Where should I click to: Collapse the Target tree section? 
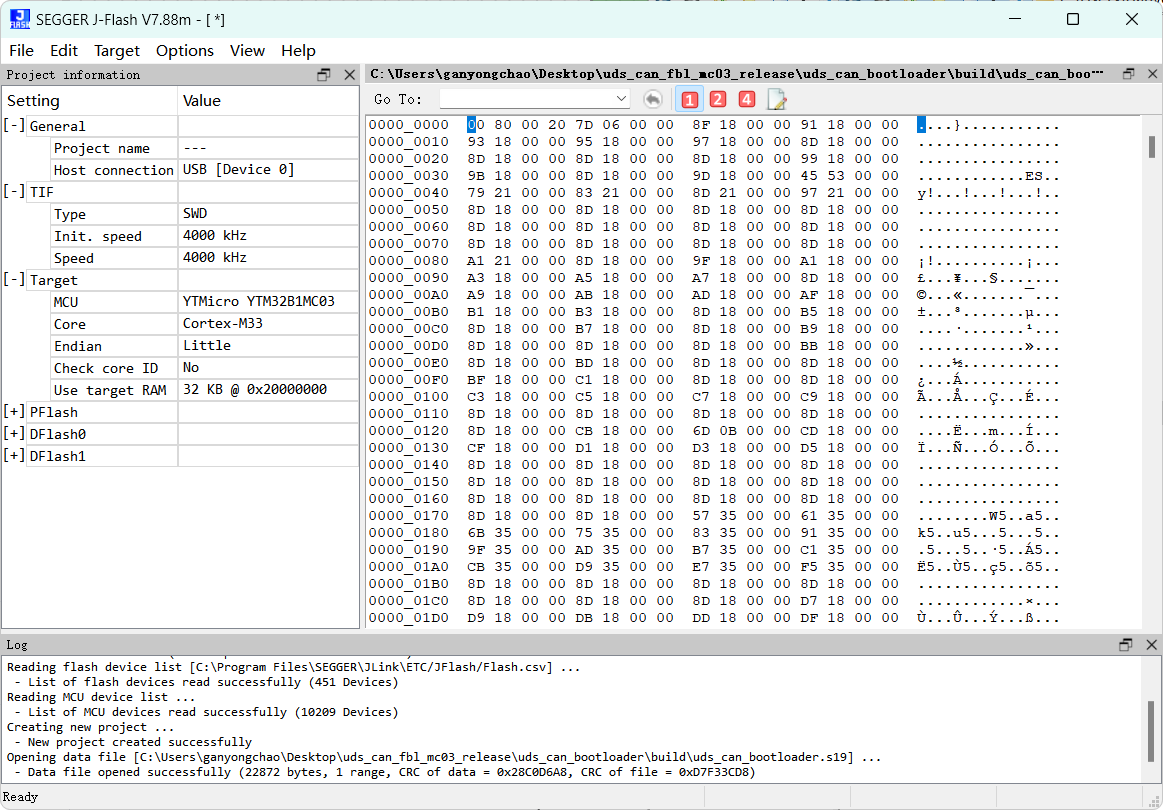pyautogui.click(x=14, y=280)
